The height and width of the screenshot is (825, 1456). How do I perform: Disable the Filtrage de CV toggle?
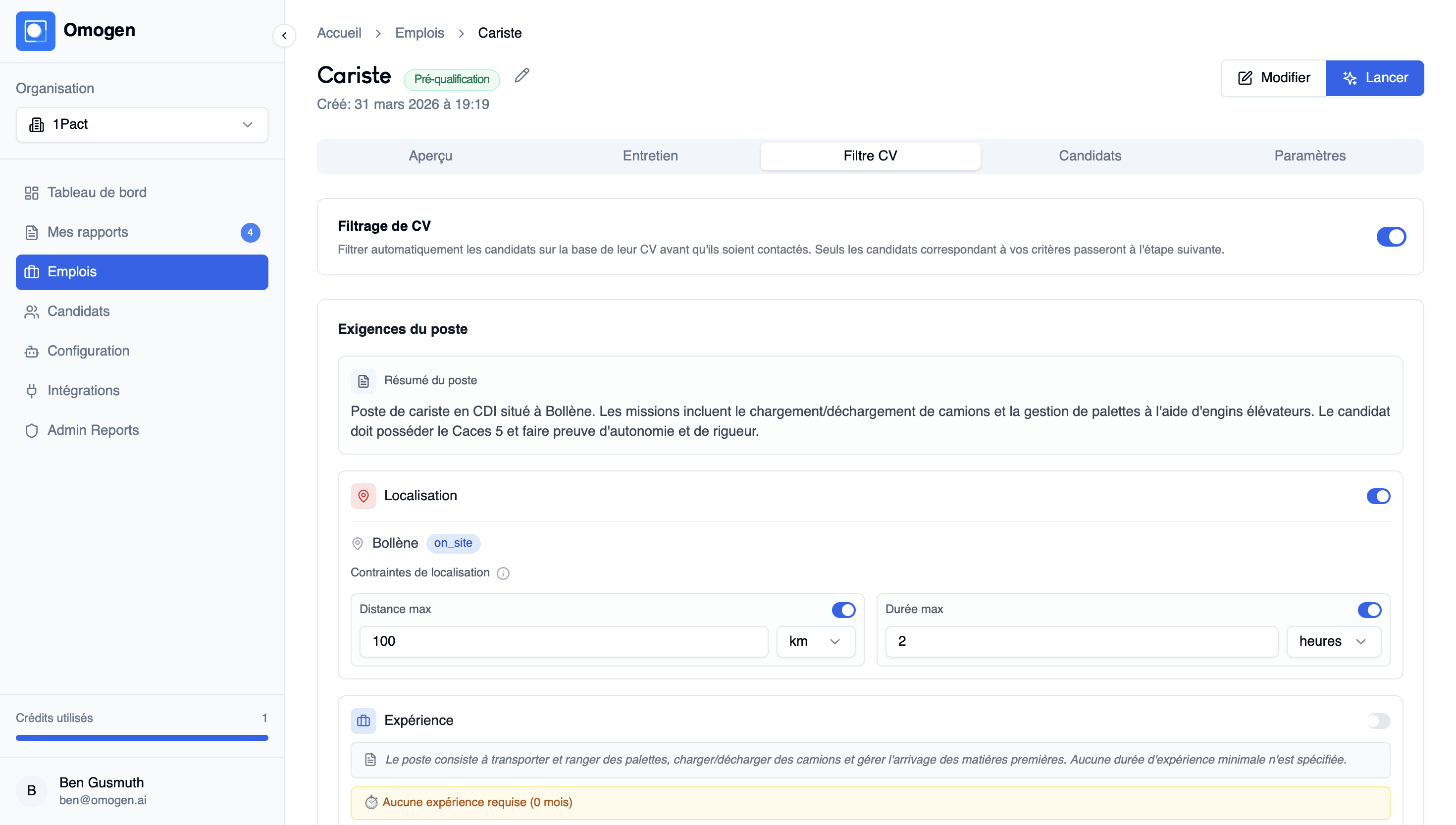click(1391, 237)
